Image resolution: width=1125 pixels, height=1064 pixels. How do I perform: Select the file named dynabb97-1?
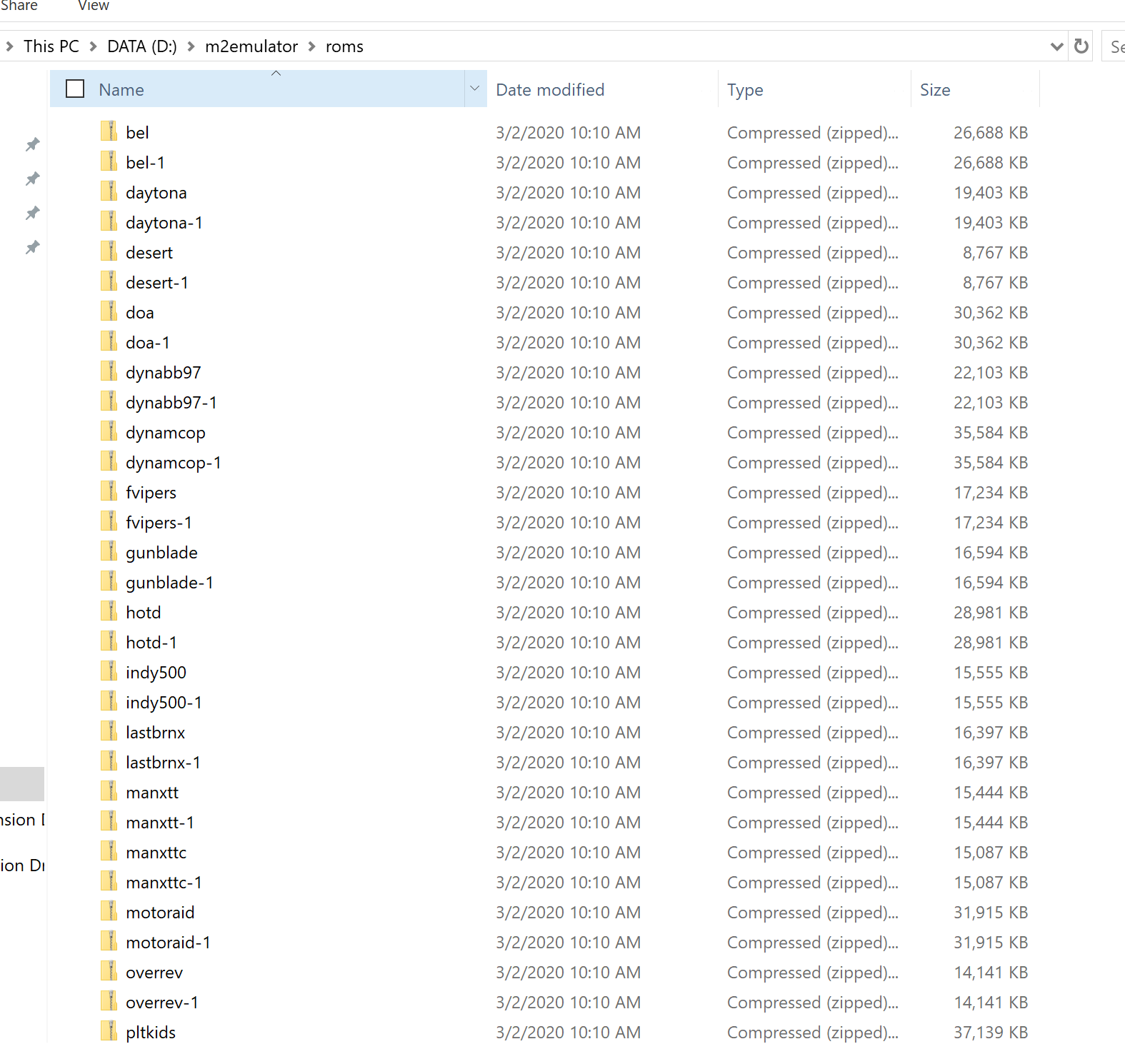click(x=171, y=402)
